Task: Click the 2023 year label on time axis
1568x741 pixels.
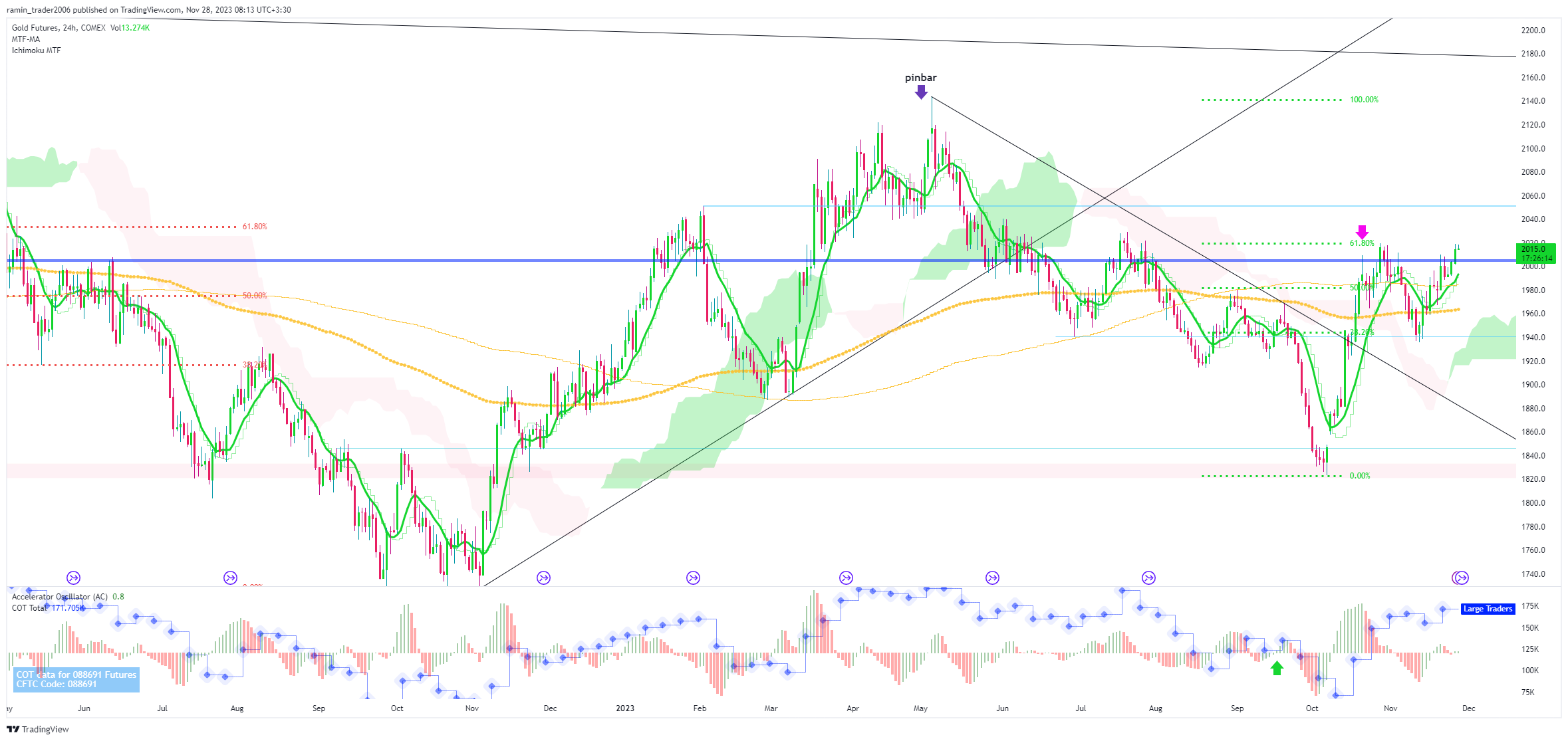Action: (x=625, y=708)
